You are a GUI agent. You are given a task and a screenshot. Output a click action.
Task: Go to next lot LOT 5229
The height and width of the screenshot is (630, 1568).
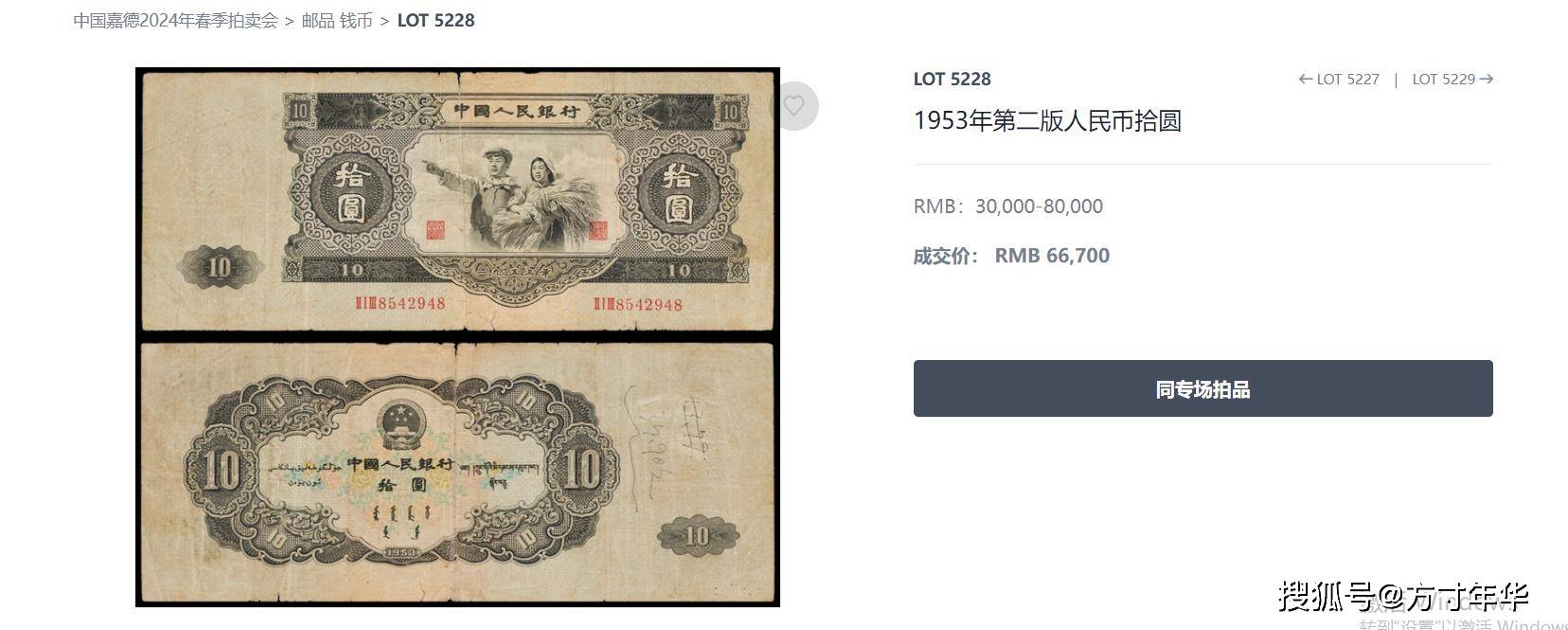[x=1452, y=79]
